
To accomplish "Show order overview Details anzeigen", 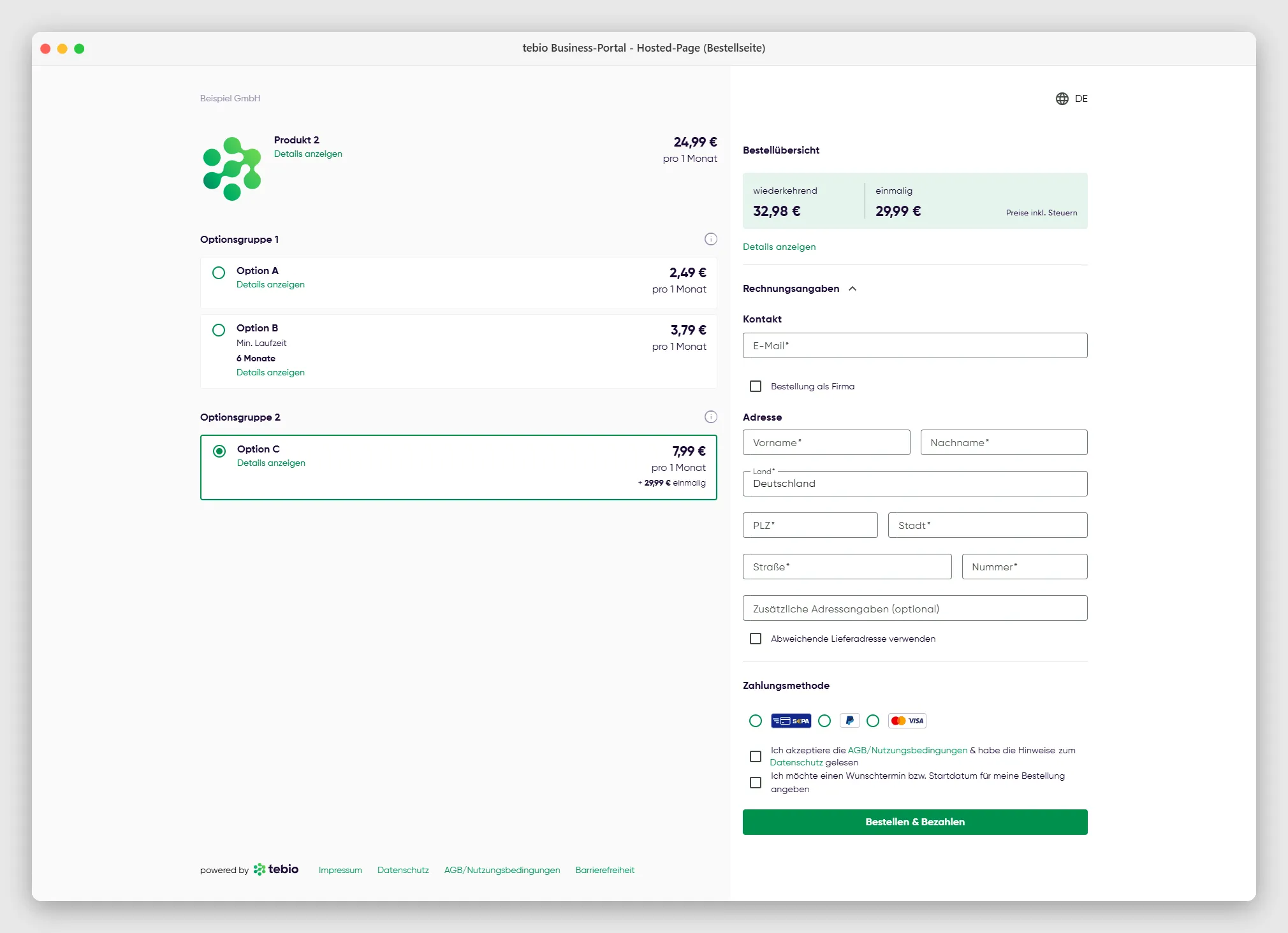I will tap(779, 247).
